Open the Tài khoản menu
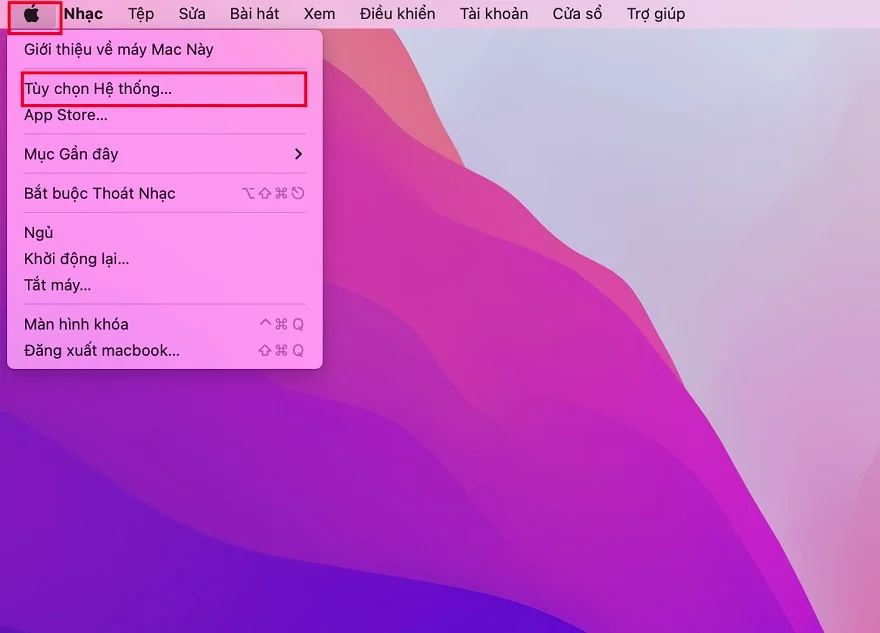This screenshot has width=880, height=633. pos(494,14)
